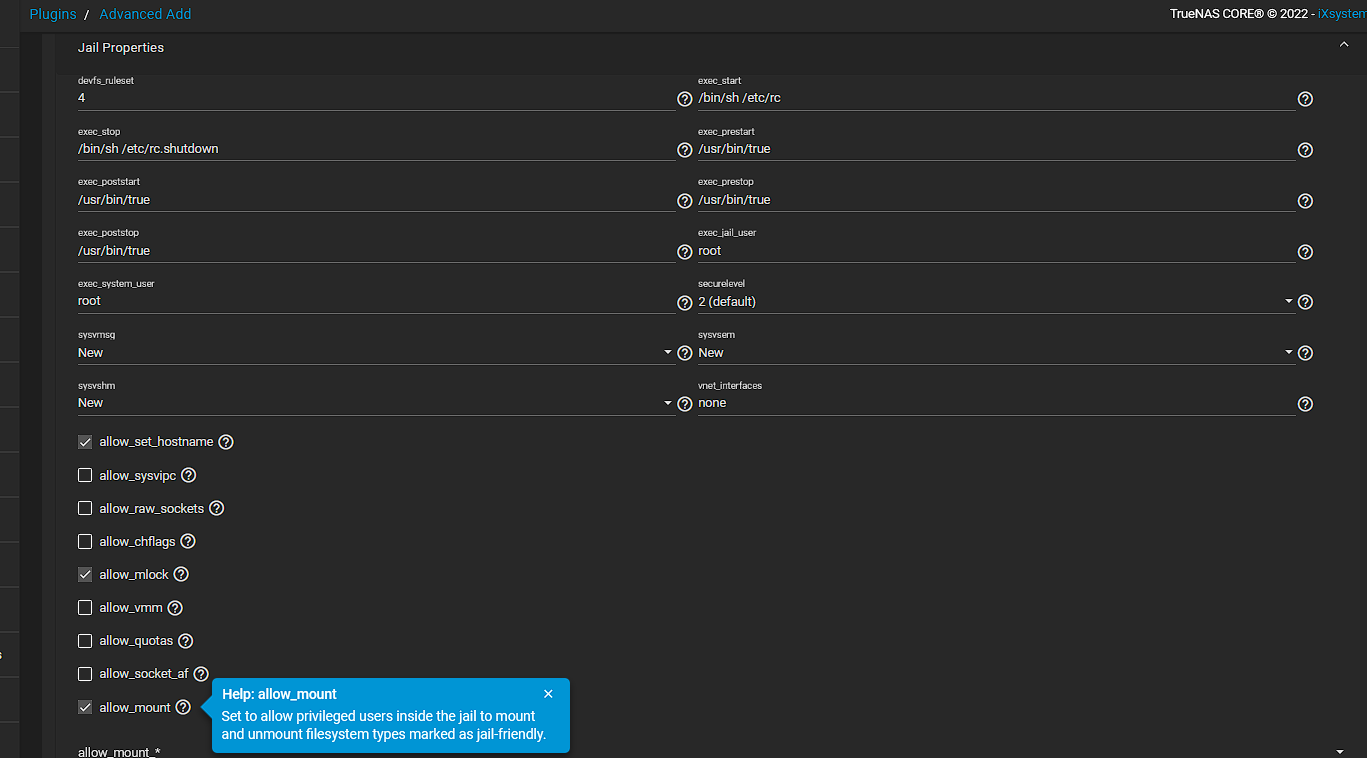The width and height of the screenshot is (1367, 758).
Task: Enable allow_vmm checkbox
Action: (85, 607)
